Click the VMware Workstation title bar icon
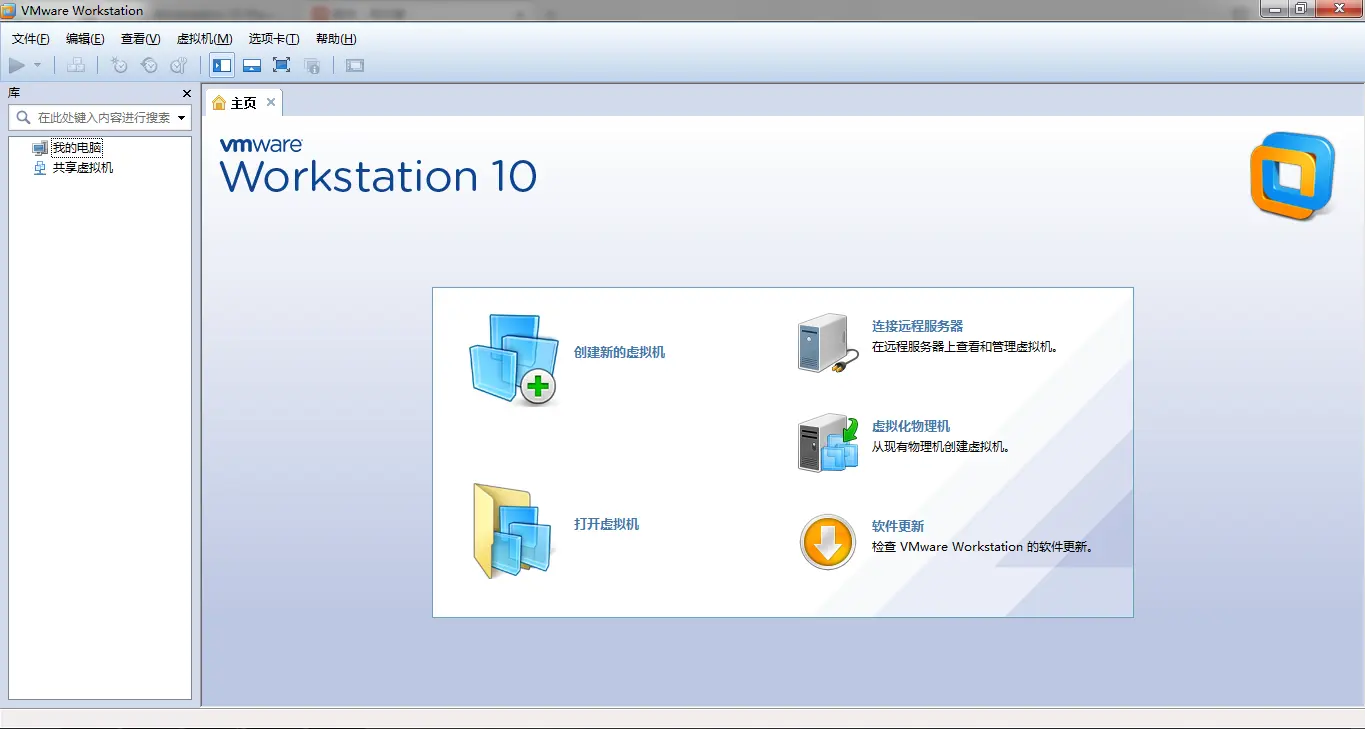The width and height of the screenshot is (1365, 729). pyautogui.click(x=10, y=10)
